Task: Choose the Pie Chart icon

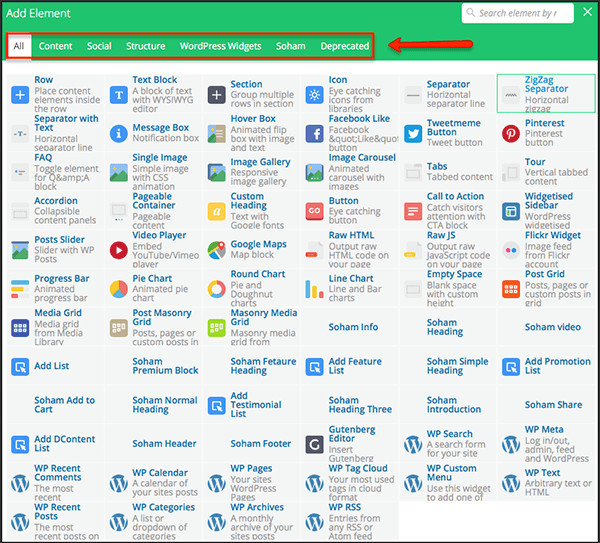Action: tap(119, 289)
